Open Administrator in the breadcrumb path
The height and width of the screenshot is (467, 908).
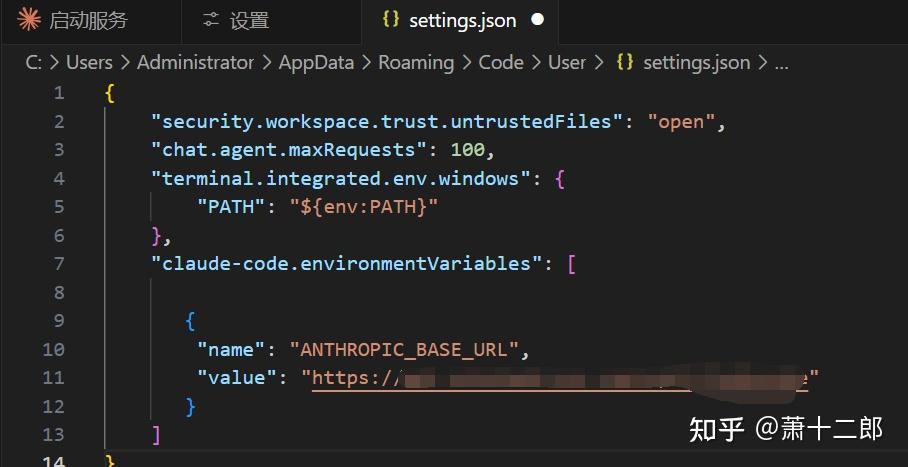pos(196,63)
